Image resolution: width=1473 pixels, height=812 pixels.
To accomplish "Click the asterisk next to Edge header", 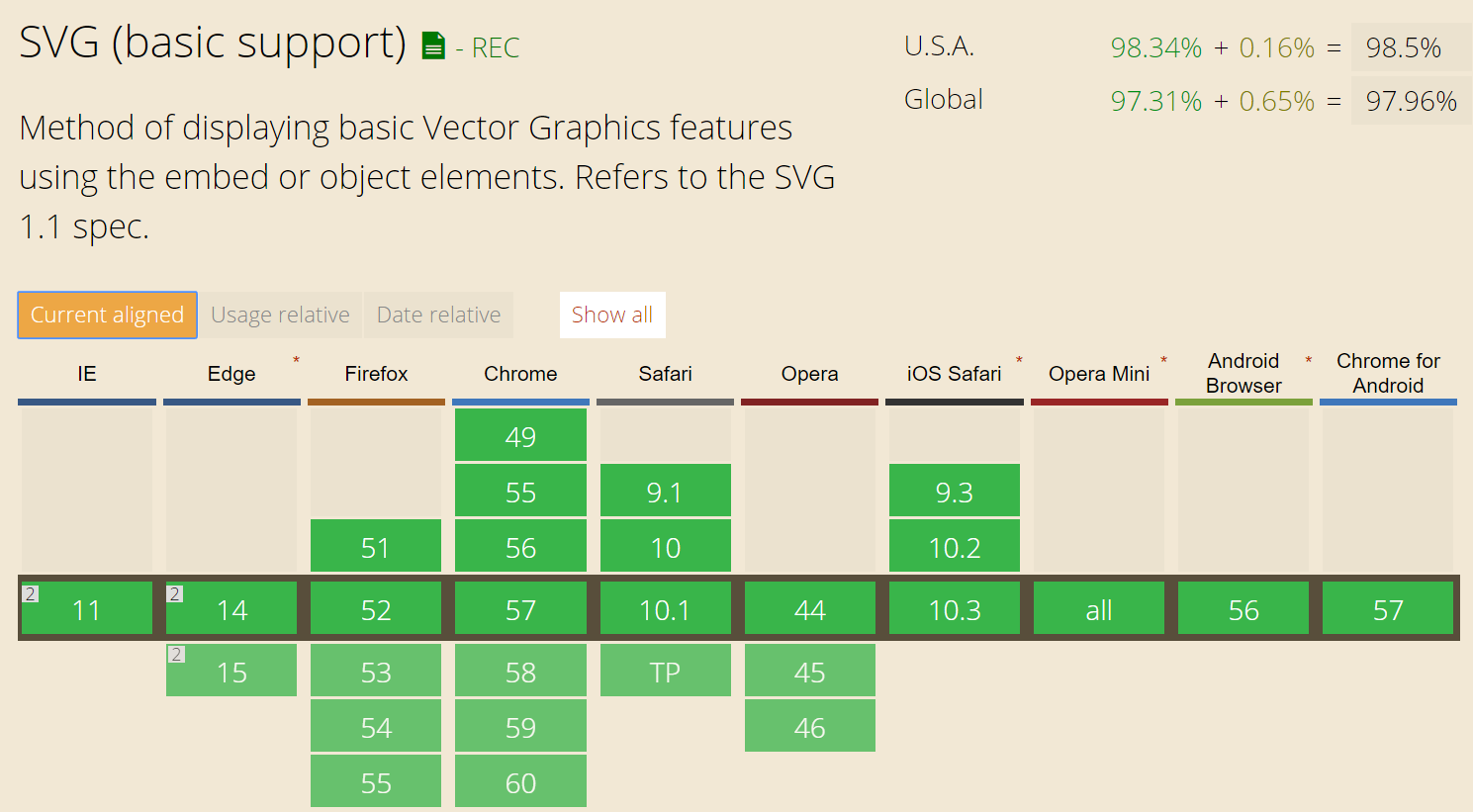I will pos(296,359).
